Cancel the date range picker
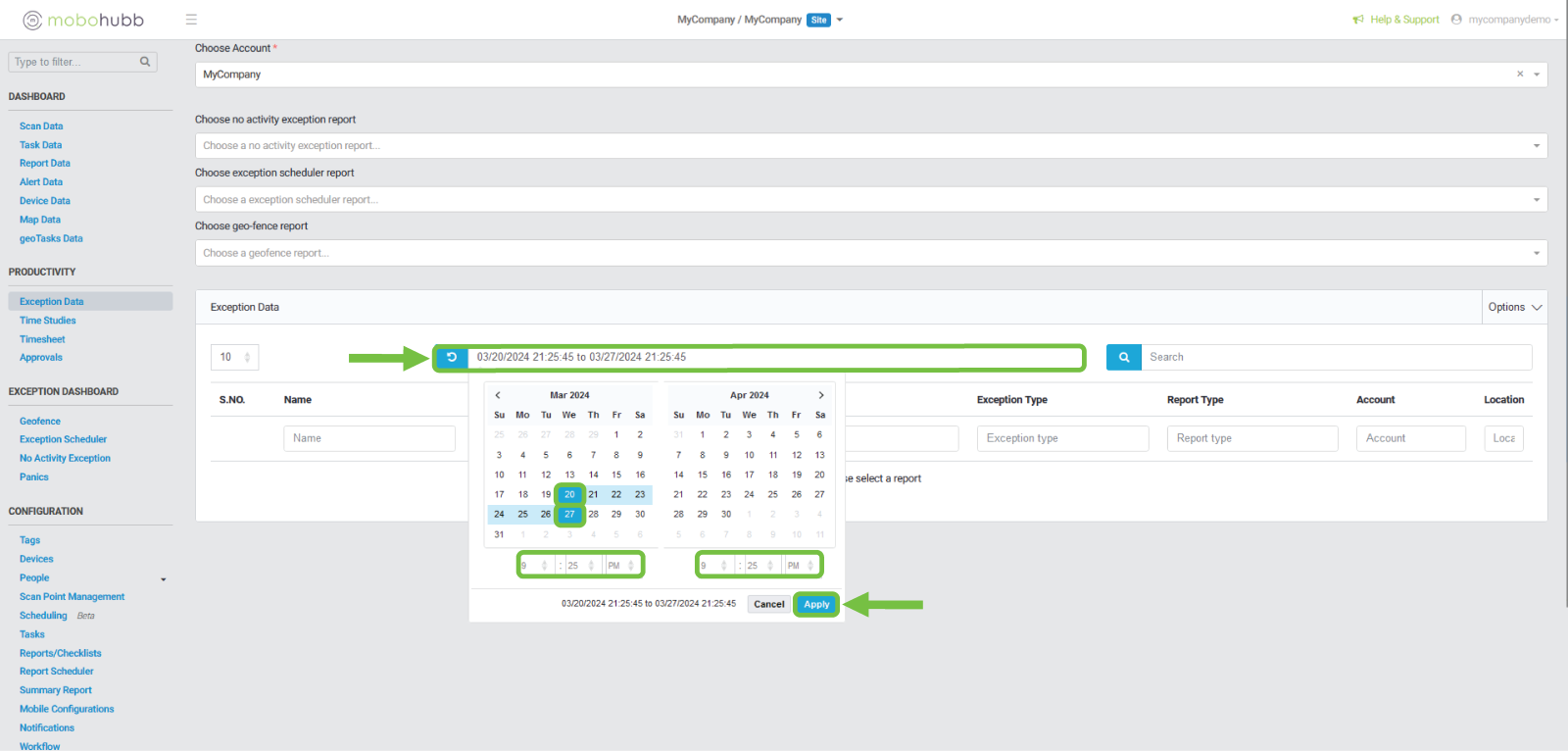Screen dimensions: 1568x751 click(x=768, y=605)
